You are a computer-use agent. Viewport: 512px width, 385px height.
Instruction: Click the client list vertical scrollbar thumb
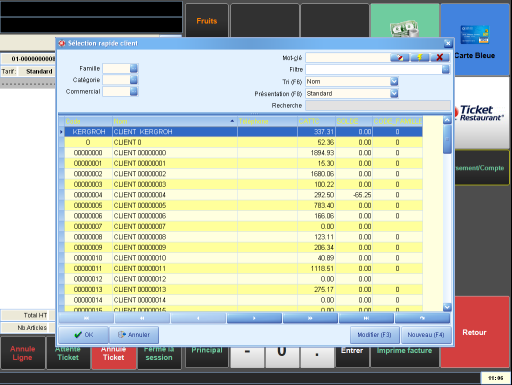(447, 139)
